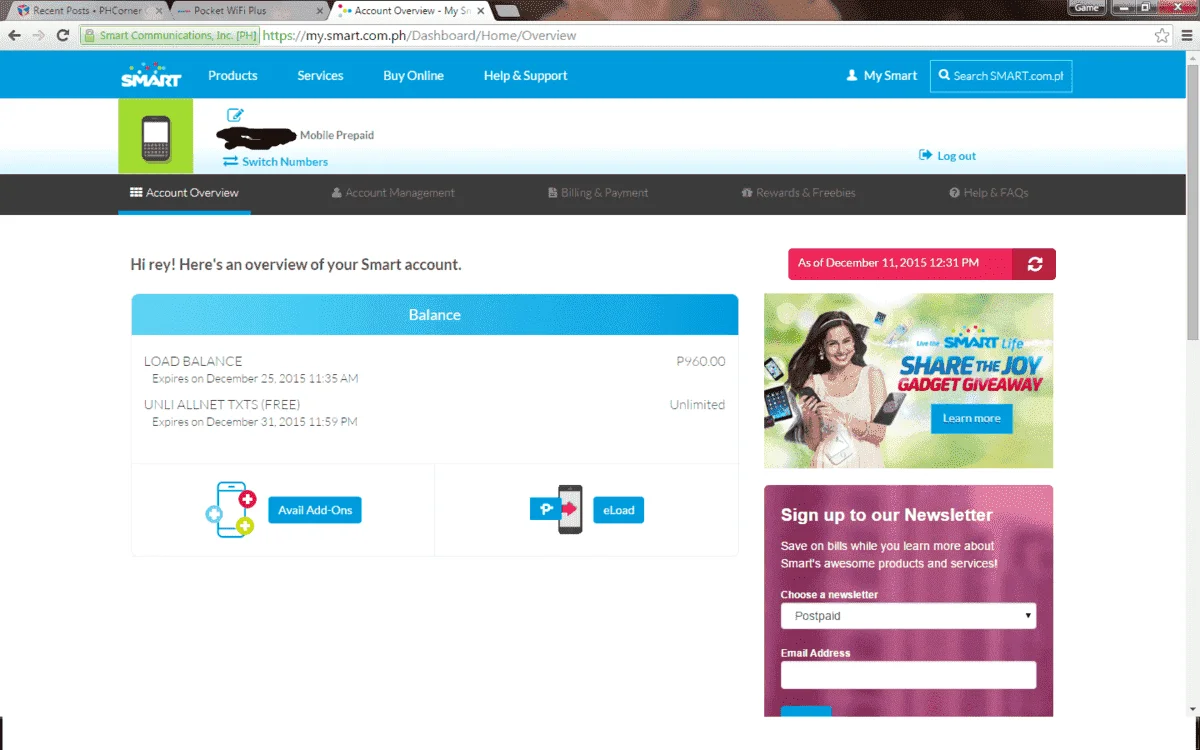Click the green padlock security indicator

pyautogui.click(x=90, y=35)
